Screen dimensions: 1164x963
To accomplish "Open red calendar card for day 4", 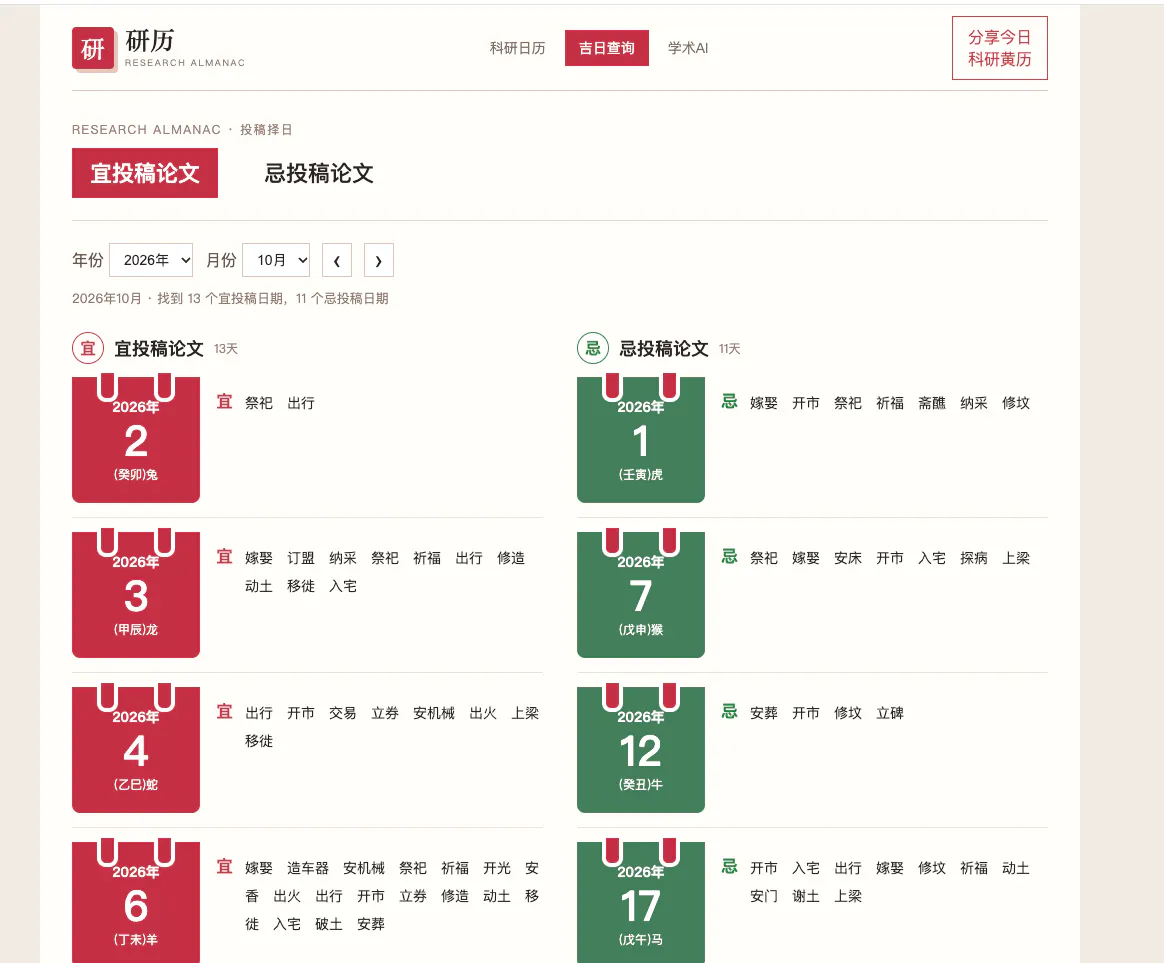I will 136,749.
